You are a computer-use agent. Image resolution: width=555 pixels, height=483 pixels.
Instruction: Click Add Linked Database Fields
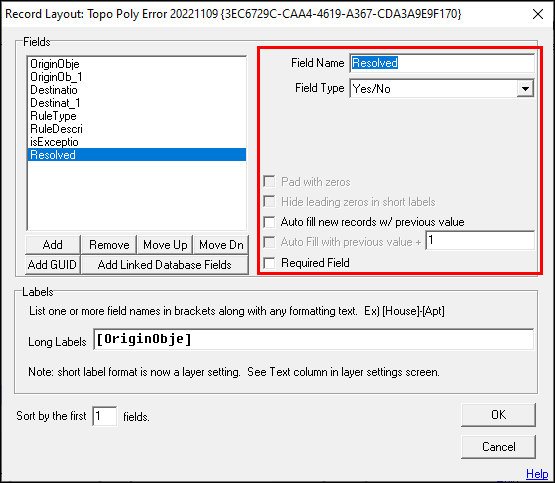coord(165,265)
